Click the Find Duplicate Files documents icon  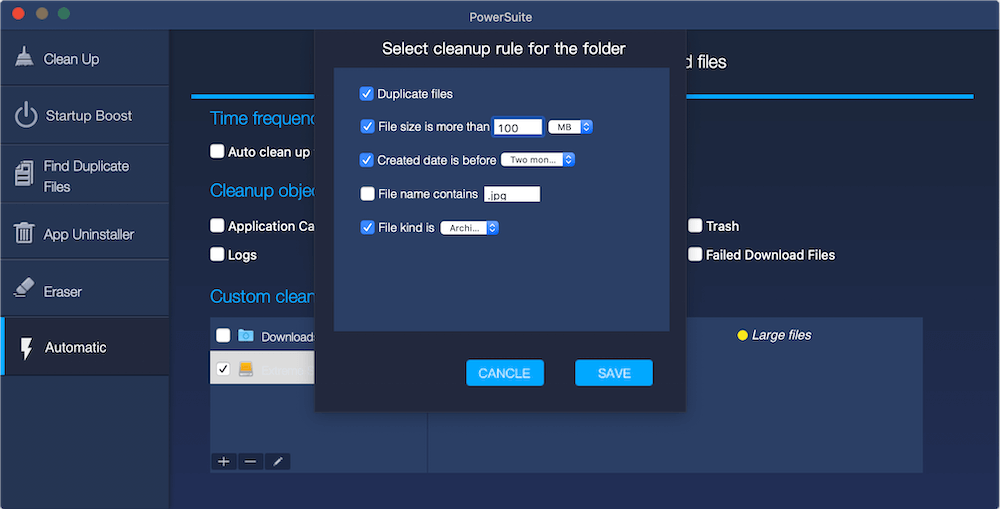[24, 173]
